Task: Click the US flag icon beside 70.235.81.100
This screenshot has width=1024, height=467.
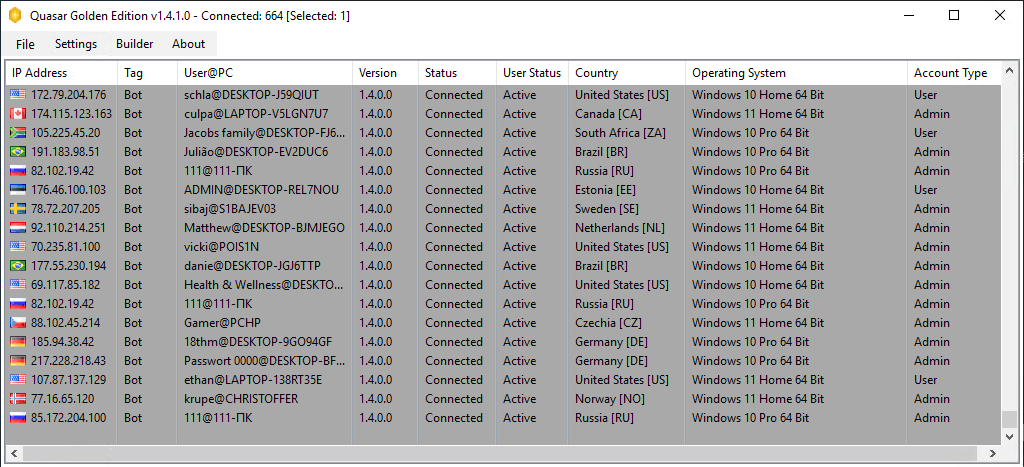Action: pos(18,247)
